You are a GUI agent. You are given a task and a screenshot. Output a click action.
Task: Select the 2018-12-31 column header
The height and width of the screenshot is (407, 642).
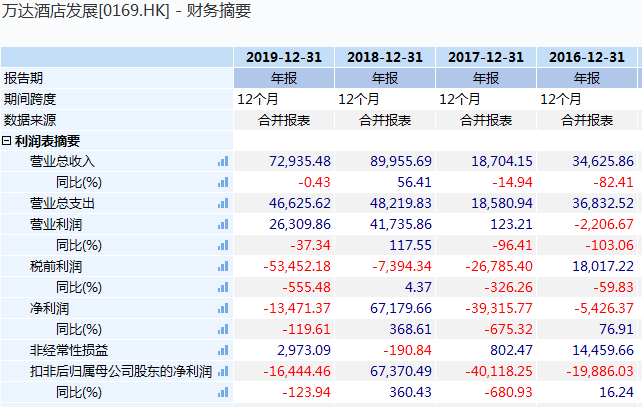385,57
